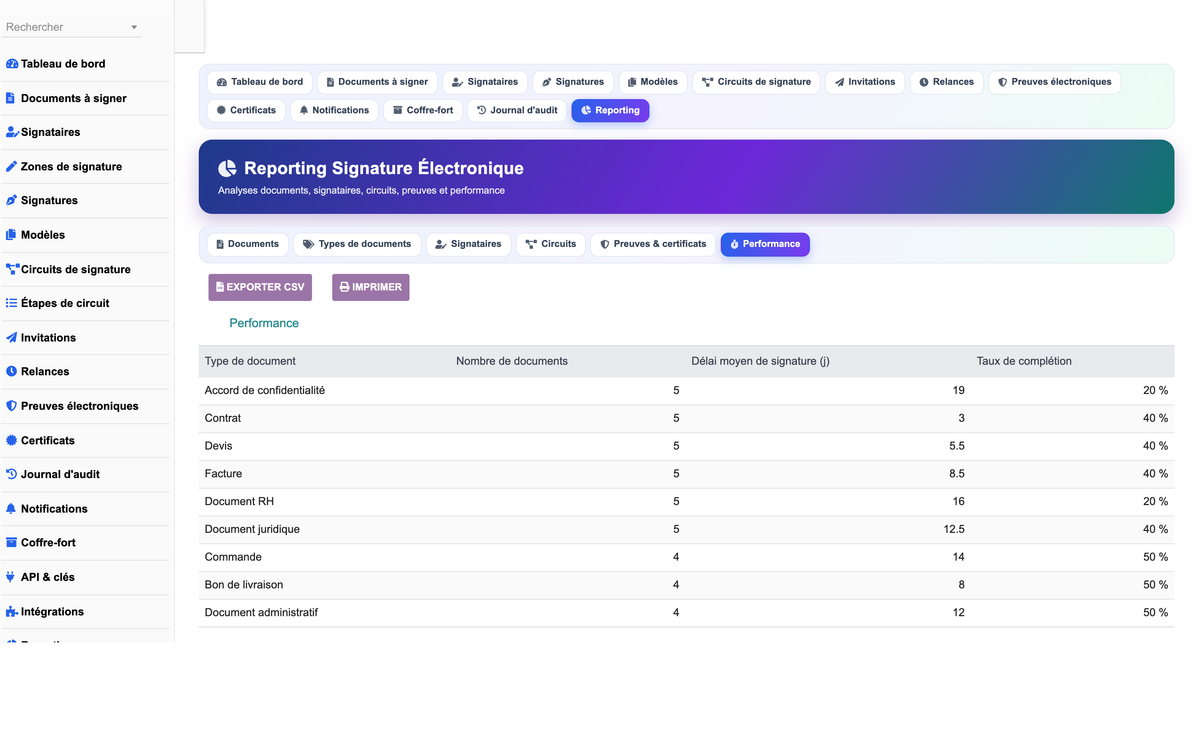
Task: Open Tableau de bord top tab
Action: (x=260, y=82)
